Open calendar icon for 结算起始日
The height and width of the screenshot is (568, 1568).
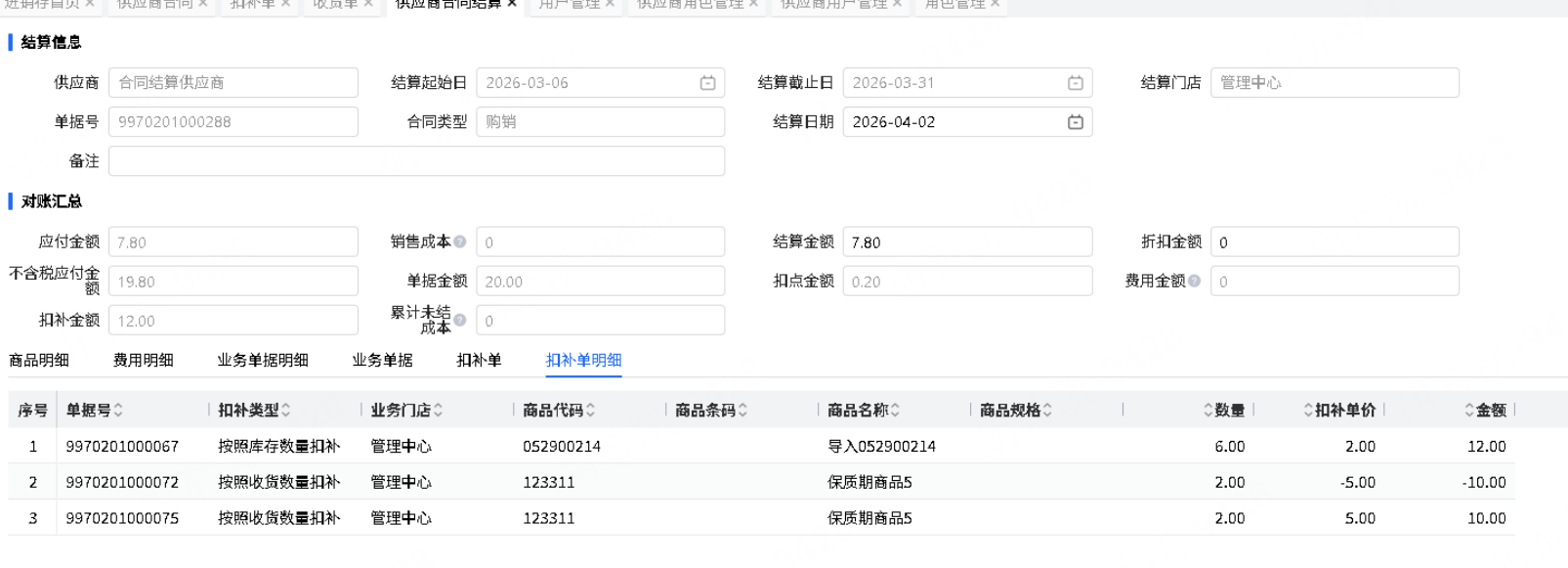coord(707,83)
